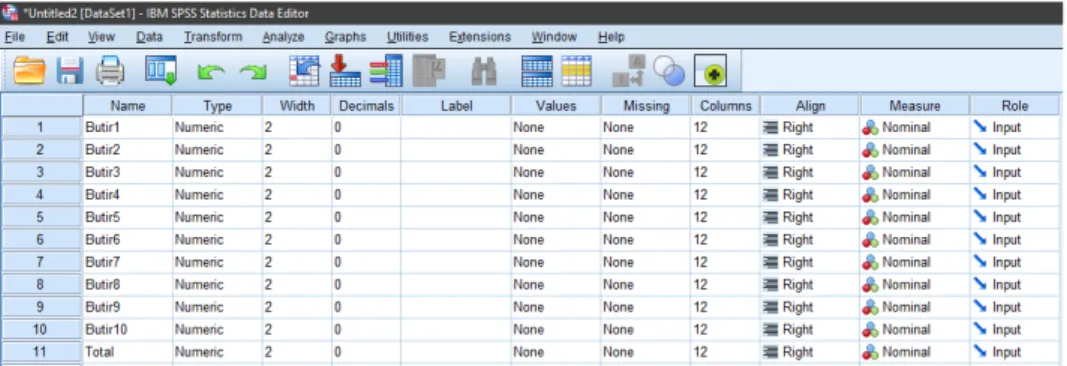Image resolution: width=1067 pixels, height=366 pixels.
Task: Go to case toolbar icon
Action: tap(304, 71)
